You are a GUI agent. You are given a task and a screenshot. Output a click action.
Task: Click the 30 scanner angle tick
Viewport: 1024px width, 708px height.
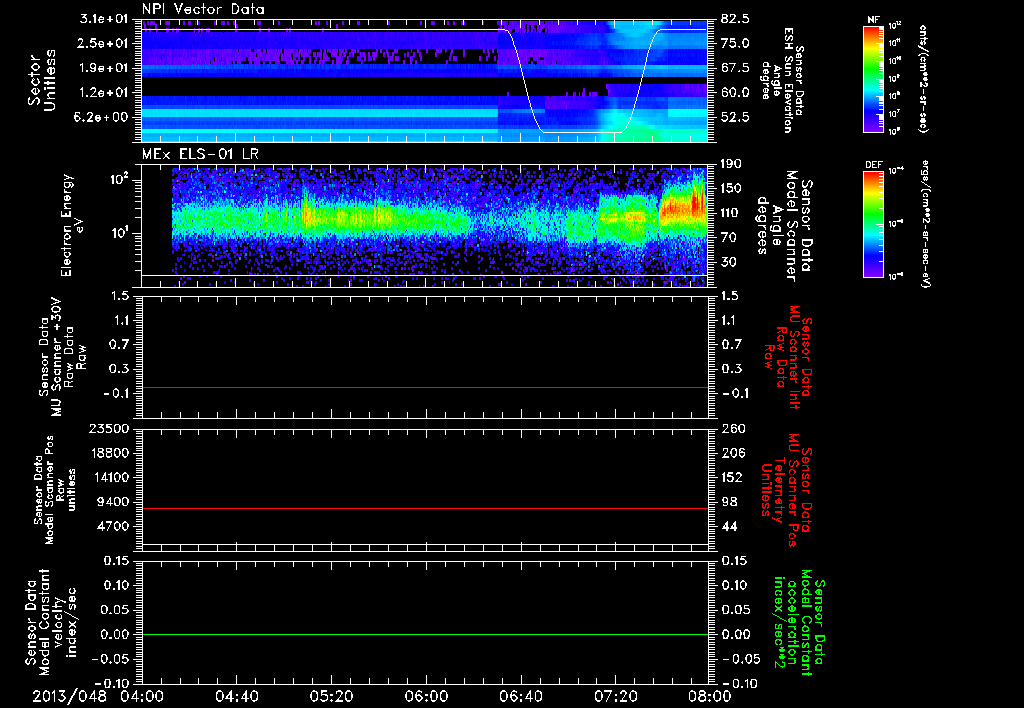(x=731, y=263)
